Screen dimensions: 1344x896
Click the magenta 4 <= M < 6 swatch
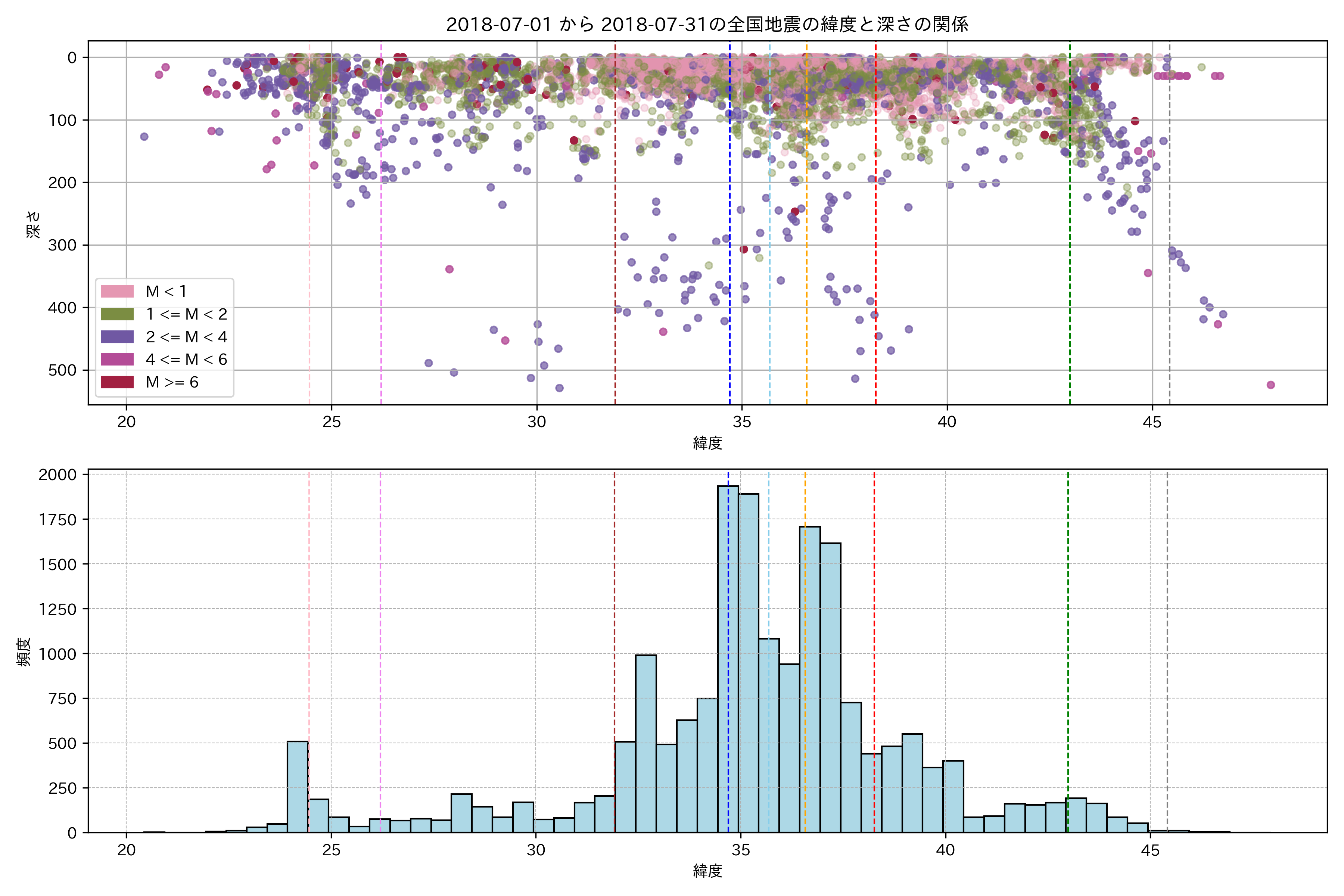[x=117, y=360]
